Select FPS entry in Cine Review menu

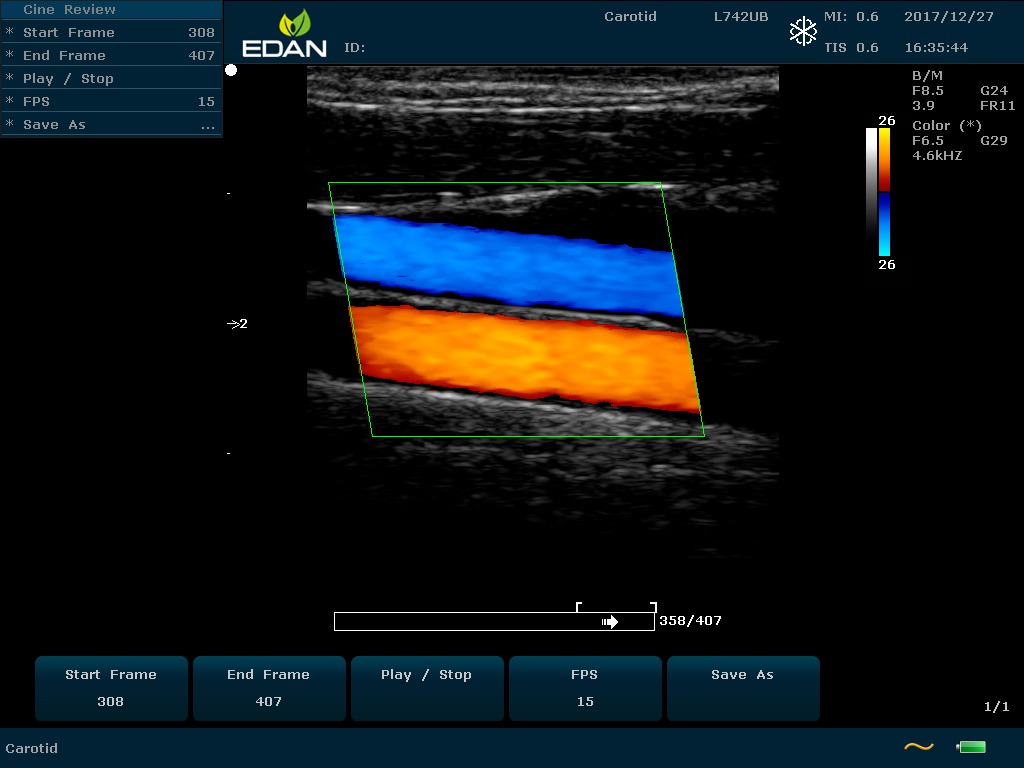click(111, 101)
